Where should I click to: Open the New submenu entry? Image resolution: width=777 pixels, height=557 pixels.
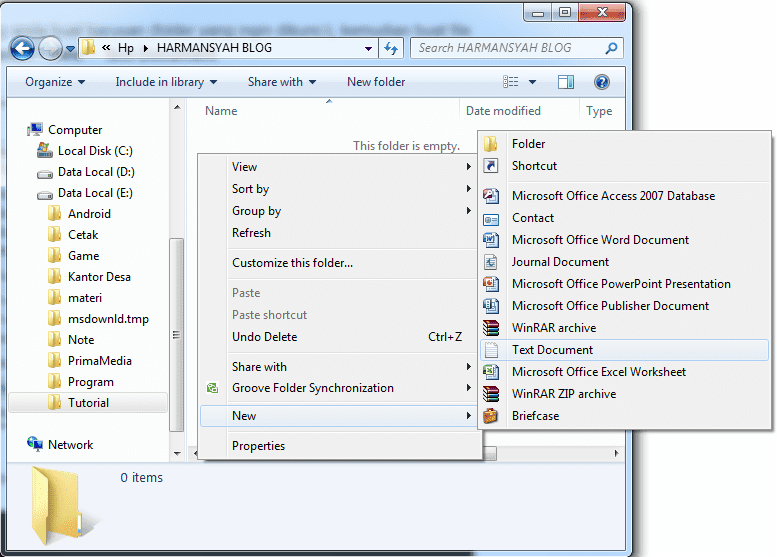click(x=340, y=416)
